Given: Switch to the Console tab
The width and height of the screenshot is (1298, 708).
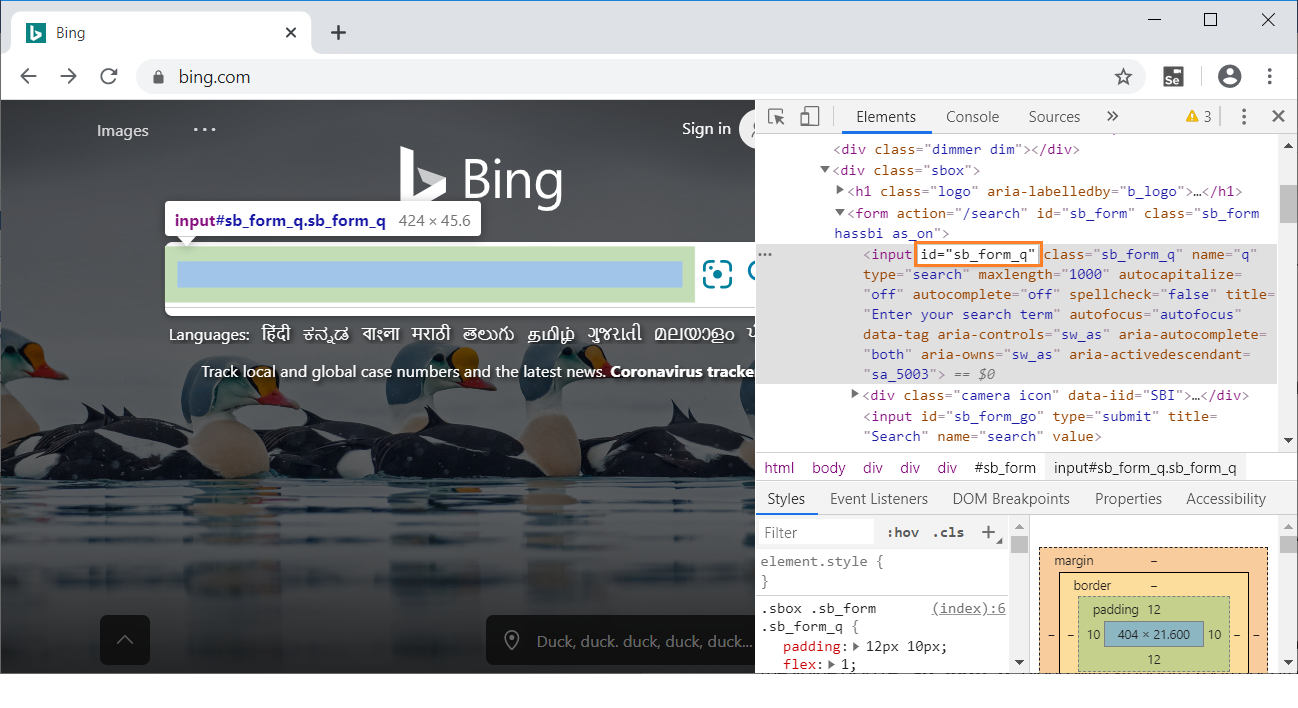Looking at the screenshot, I should coord(973,117).
